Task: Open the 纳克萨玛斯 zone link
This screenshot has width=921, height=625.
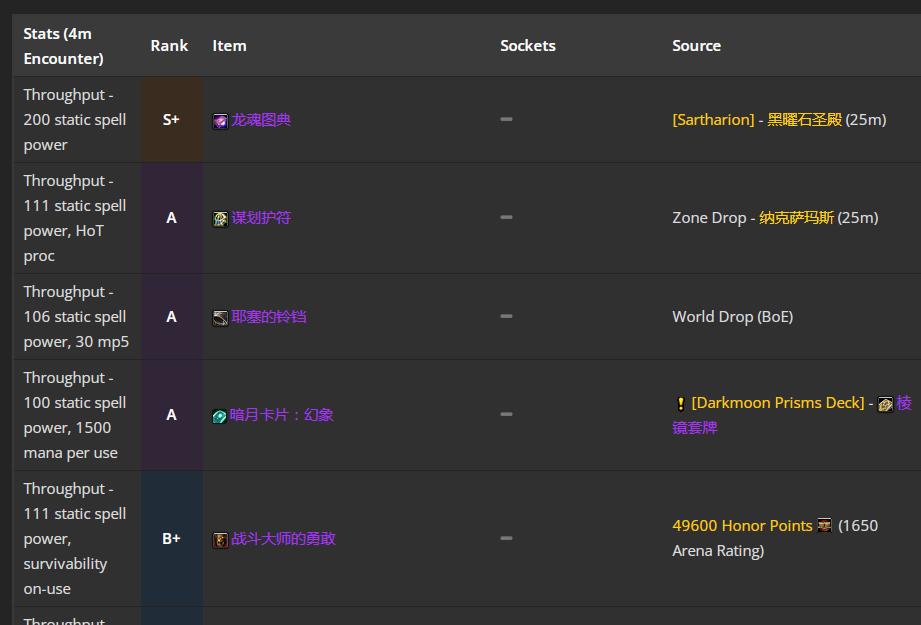Action: [x=796, y=218]
